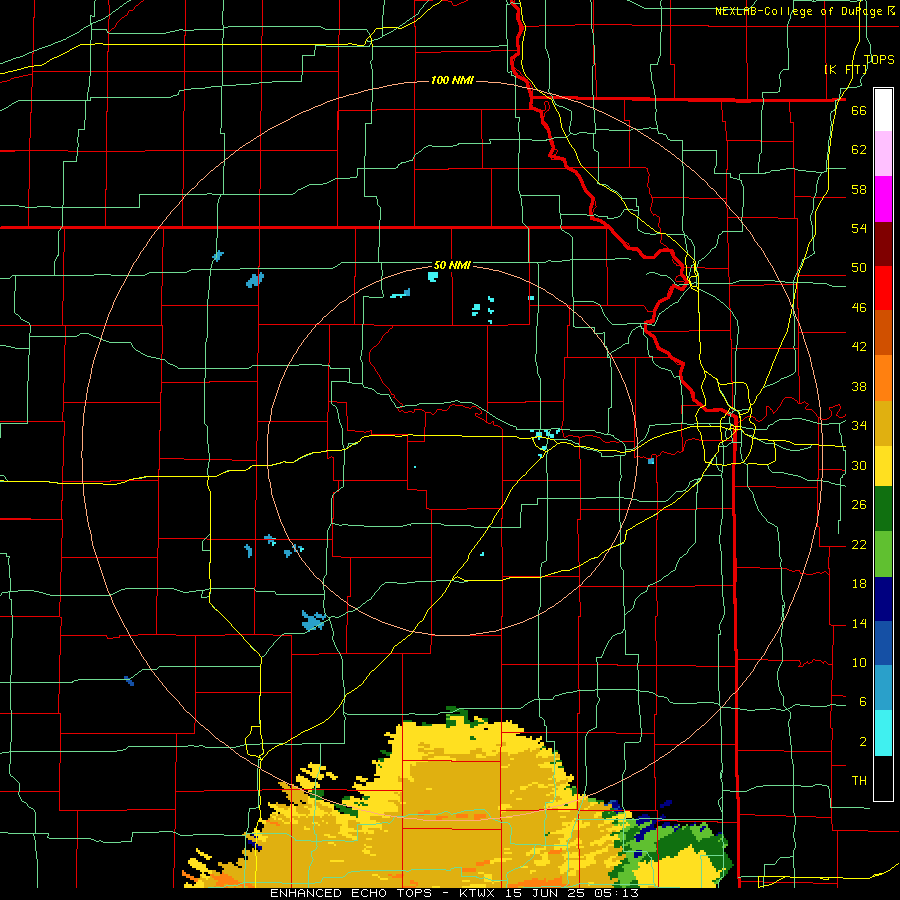Image resolution: width=900 pixels, height=900 pixels.
Task: Click the 100 NMI range ring label
Action: 452,80
